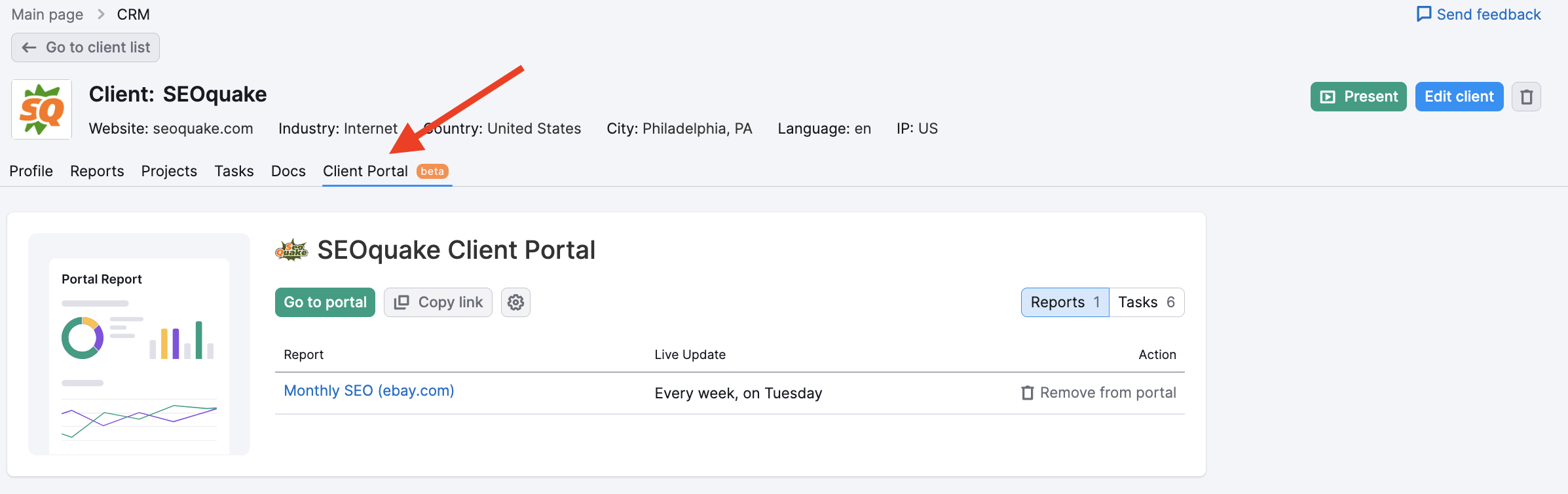The width and height of the screenshot is (1568, 494).
Task: Switch to the Projects tab
Action: (x=169, y=171)
